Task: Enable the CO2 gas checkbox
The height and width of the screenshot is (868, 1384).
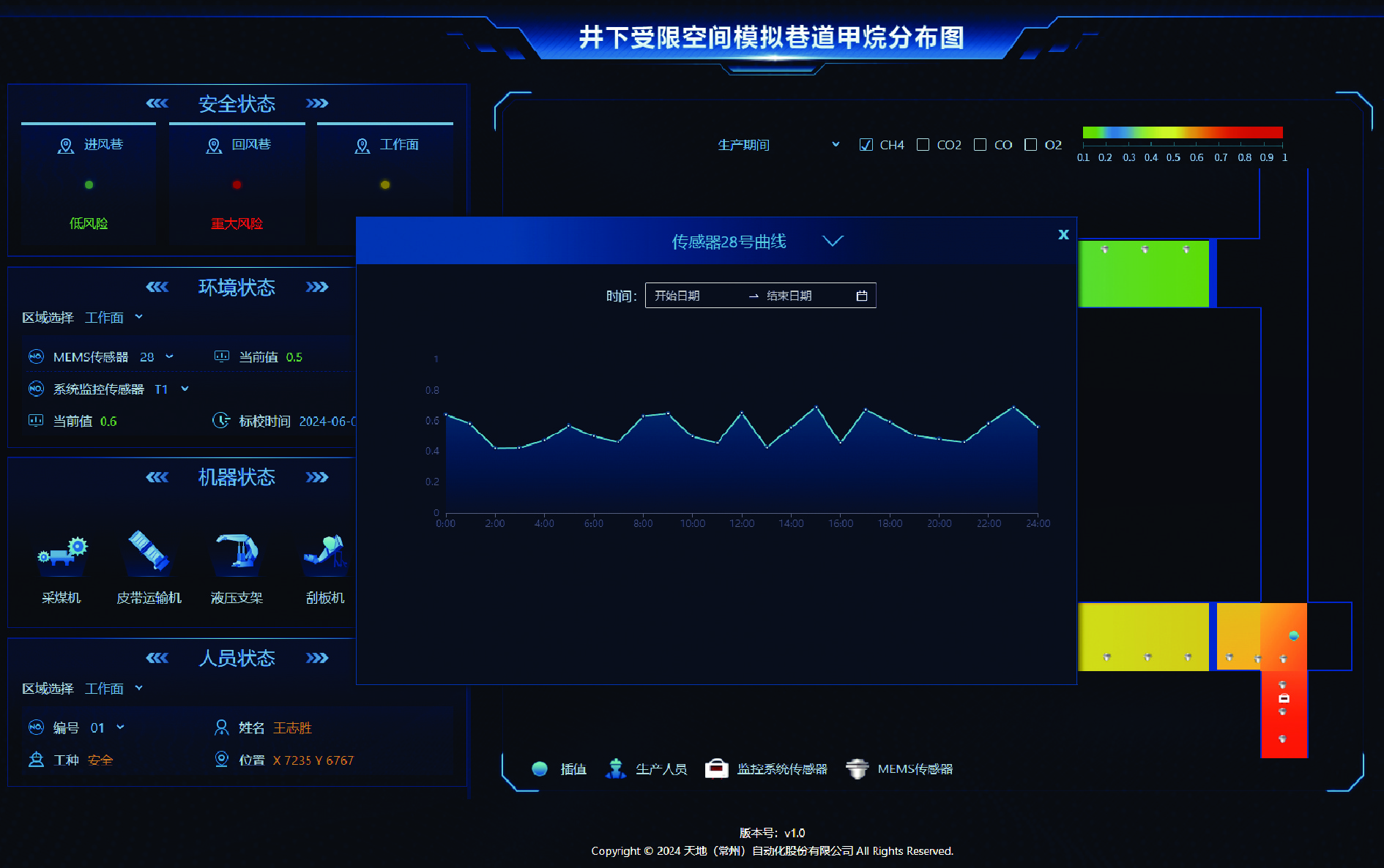Action: (923, 145)
